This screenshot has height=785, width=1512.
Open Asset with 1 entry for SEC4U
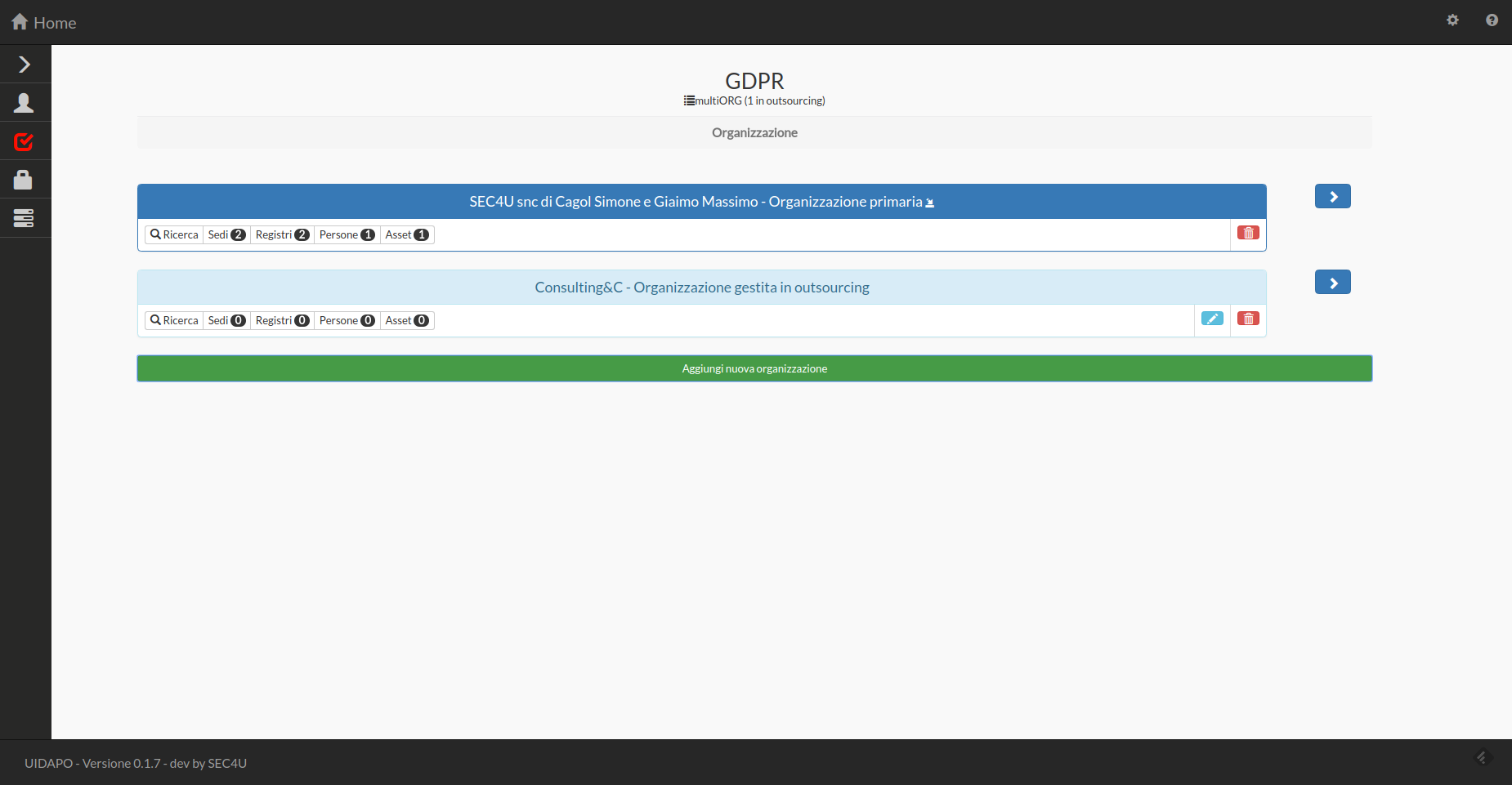[x=407, y=234]
